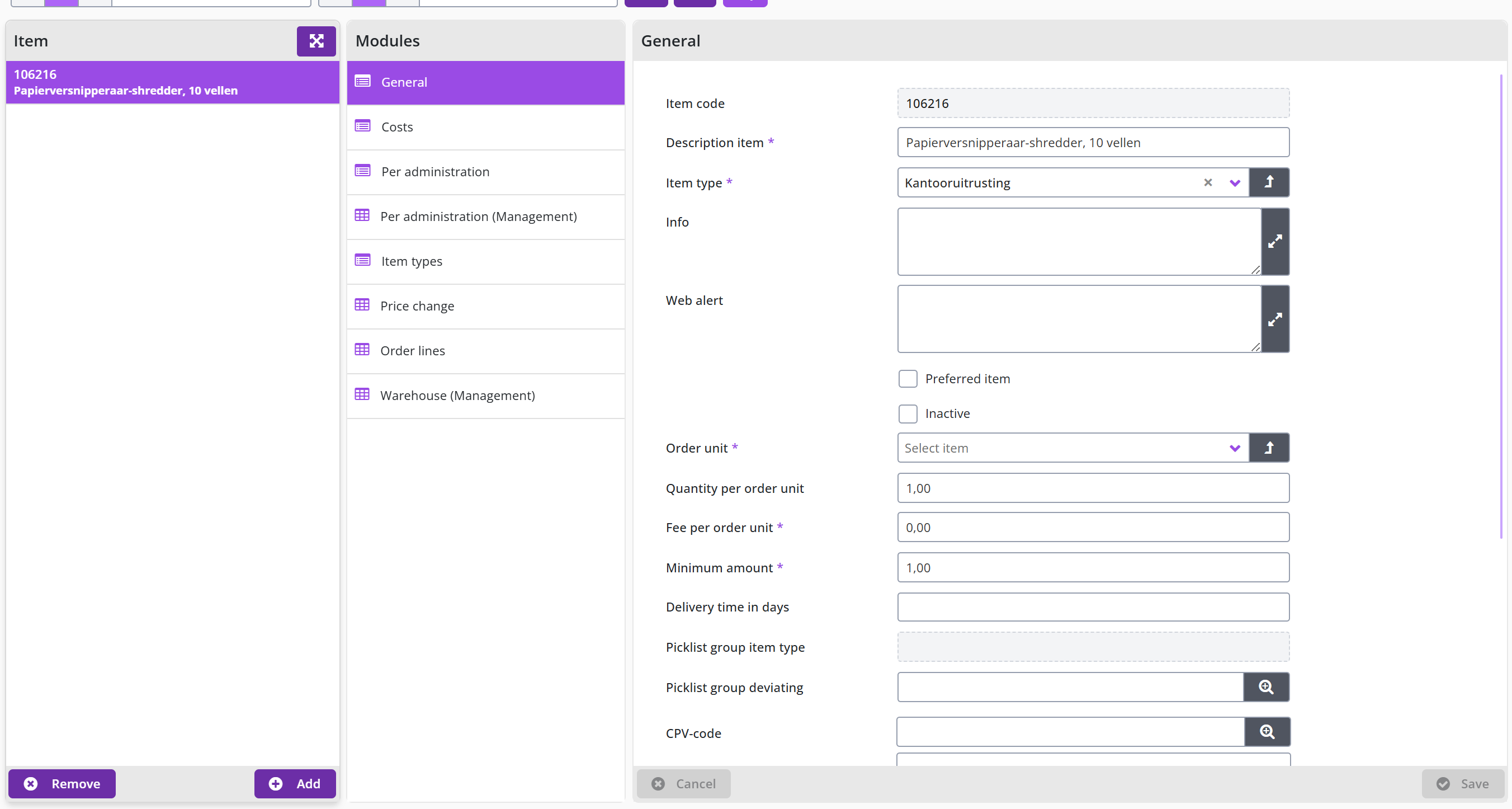
Task: Click the General form vertical scrollbar
Action: click(x=1501, y=305)
